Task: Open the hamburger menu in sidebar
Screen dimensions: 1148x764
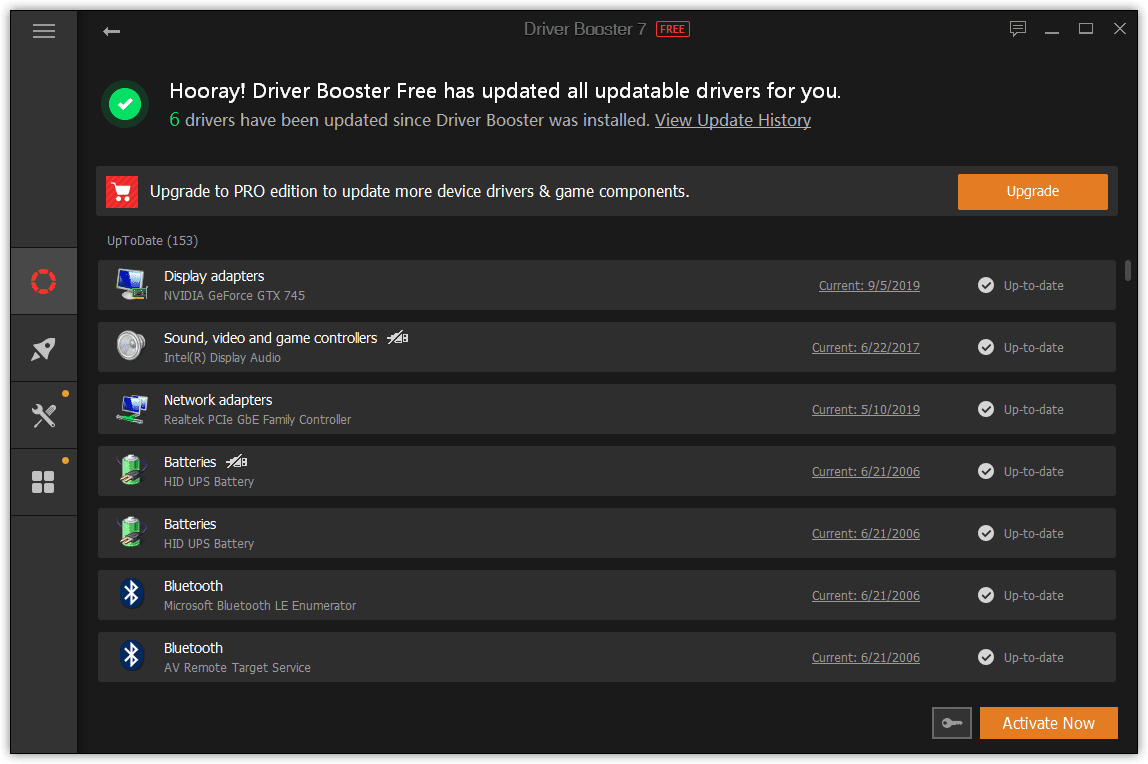Action: tap(43, 31)
